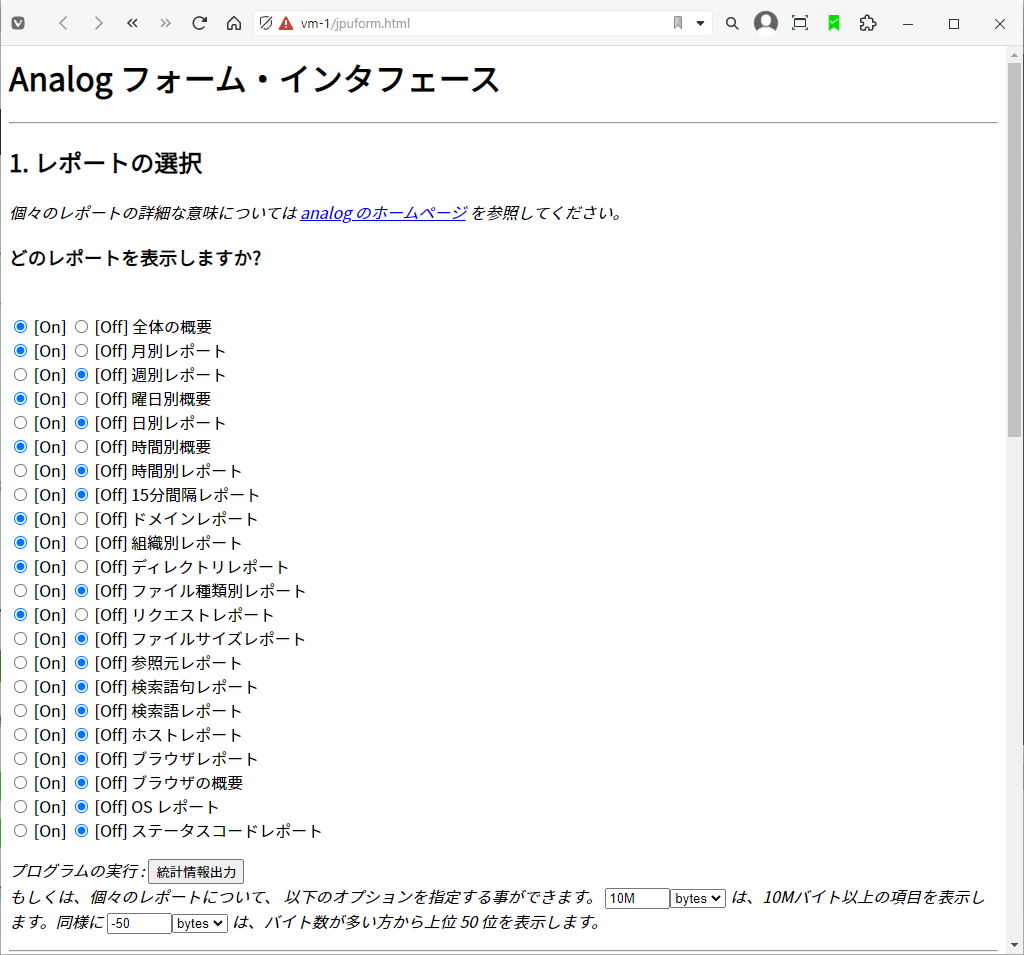
Task: Click the 10M threshold input field
Action: 637,898
